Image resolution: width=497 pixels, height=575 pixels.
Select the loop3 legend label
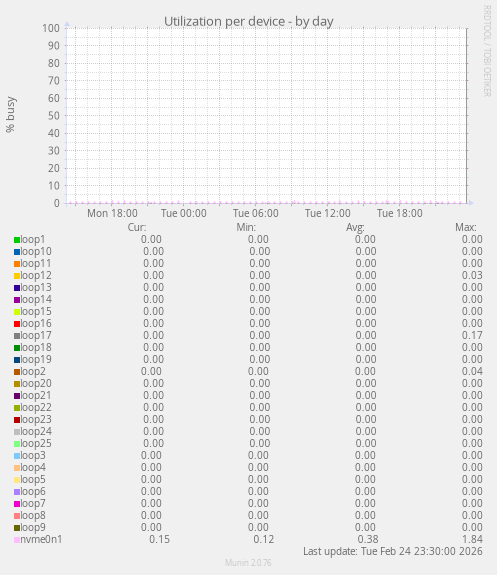(33, 455)
